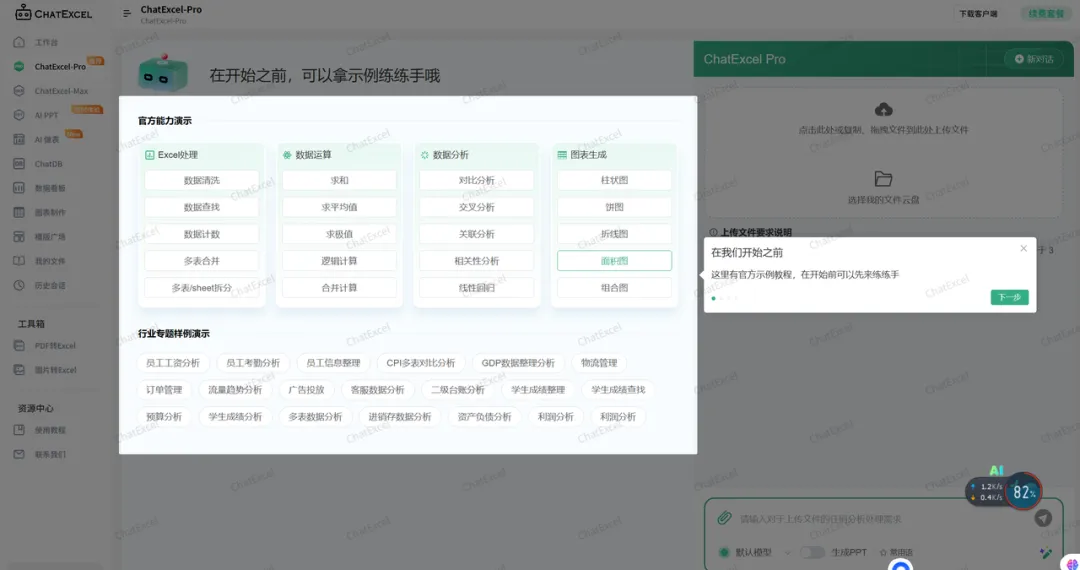Select the 关联分析 example
Viewport: 1080px width, 570px height.
pos(477,234)
